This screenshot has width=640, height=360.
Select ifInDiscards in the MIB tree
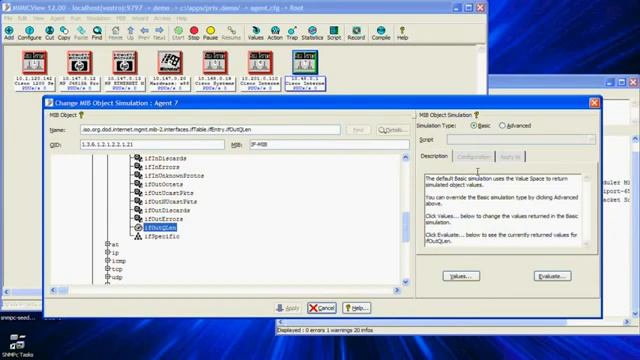[165, 158]
